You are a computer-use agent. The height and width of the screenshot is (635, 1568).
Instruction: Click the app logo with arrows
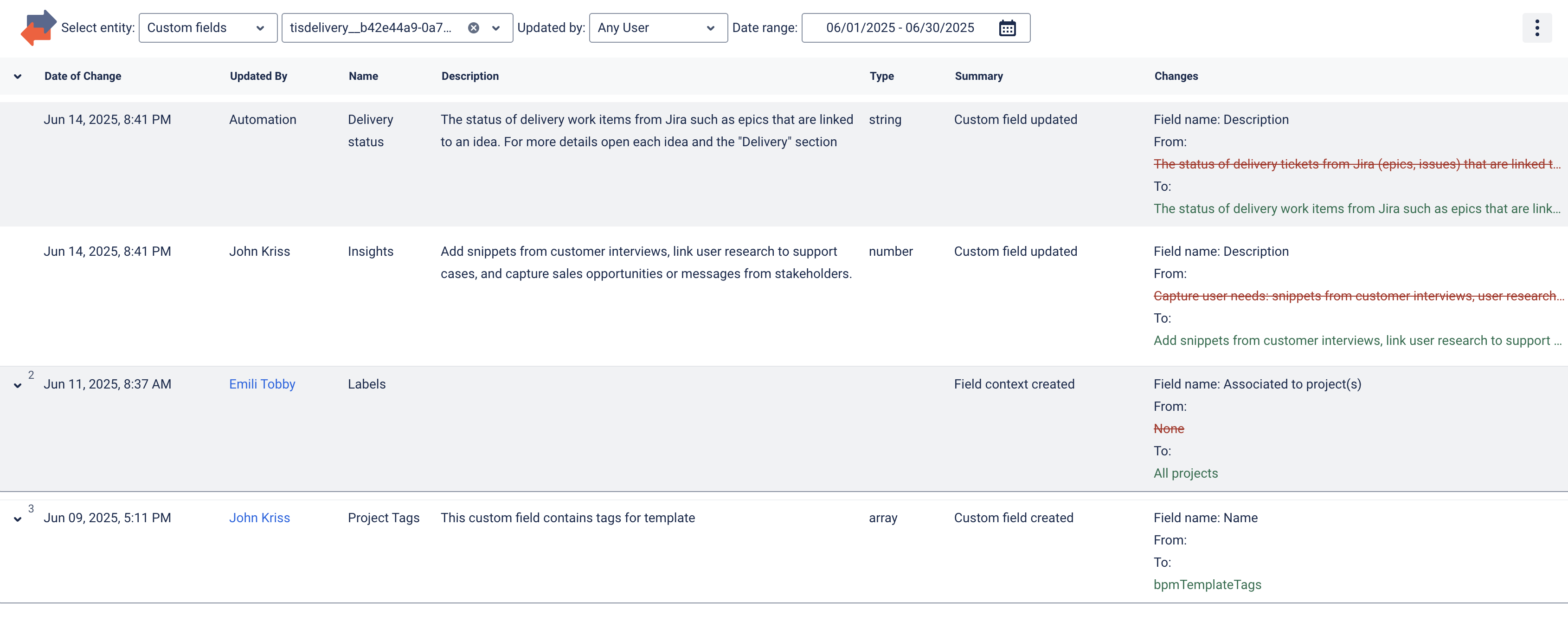tap(38, 28)
